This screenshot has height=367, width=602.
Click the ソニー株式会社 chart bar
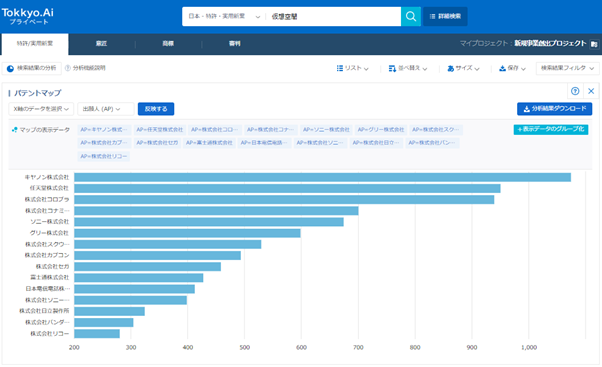(x=209, y=222)
